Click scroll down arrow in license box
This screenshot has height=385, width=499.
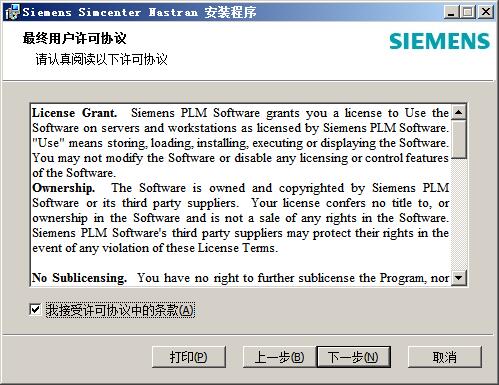[x=459, y=277]
